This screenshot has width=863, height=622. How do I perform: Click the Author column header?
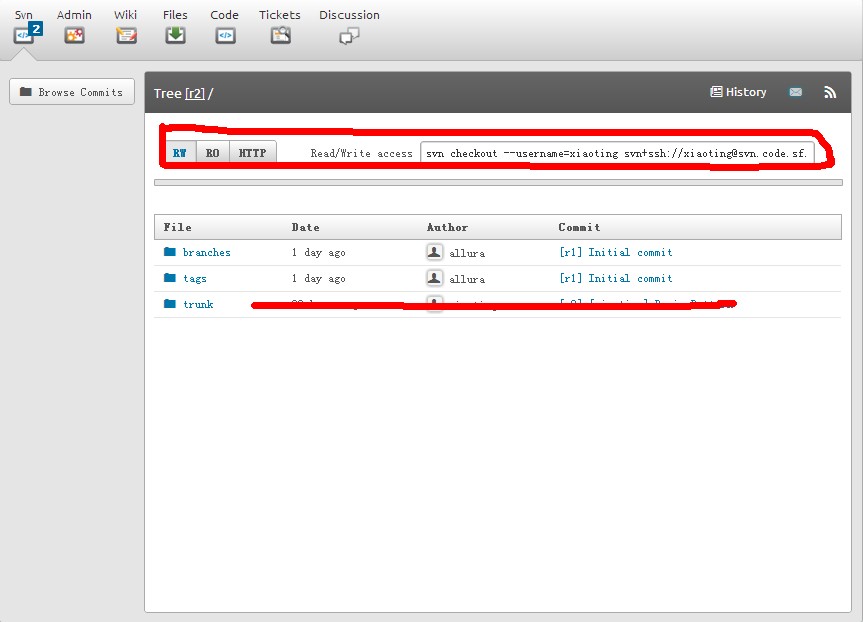pyautogui.click(x=447, y=227)
